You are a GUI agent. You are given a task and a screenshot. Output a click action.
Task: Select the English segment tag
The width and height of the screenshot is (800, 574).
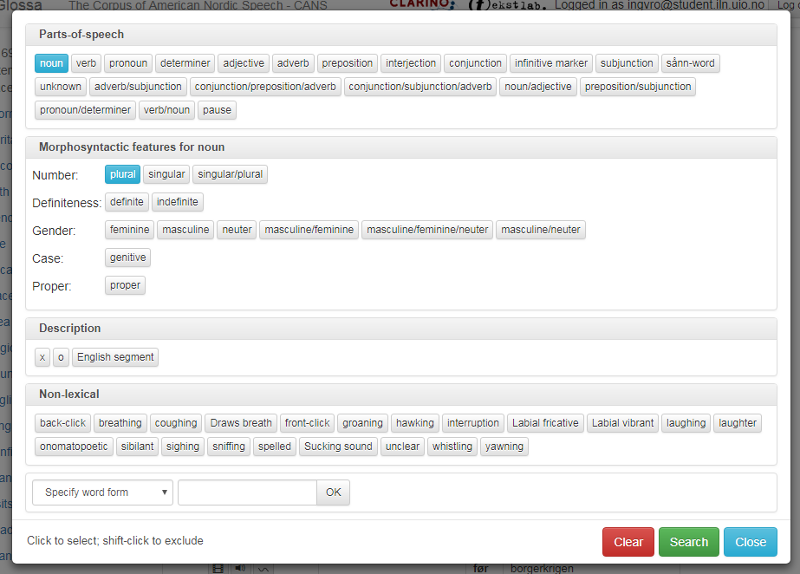[115, 357]
